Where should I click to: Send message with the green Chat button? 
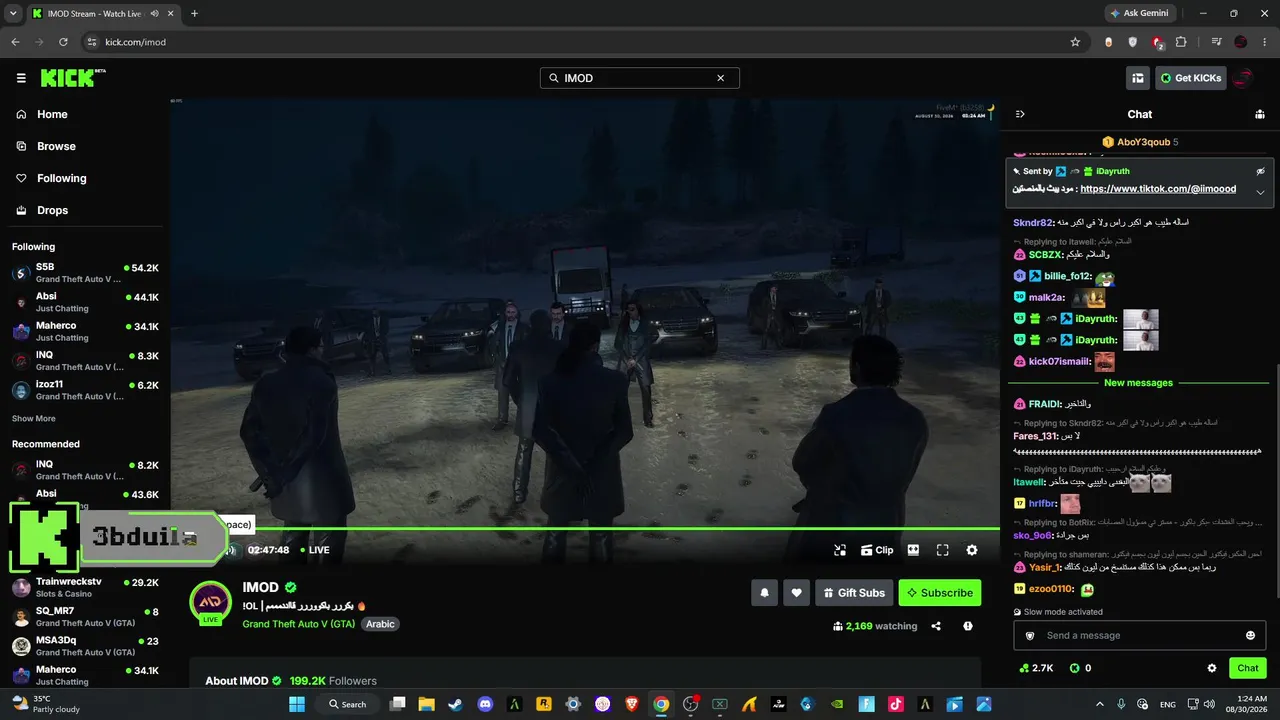(1248, 668)
